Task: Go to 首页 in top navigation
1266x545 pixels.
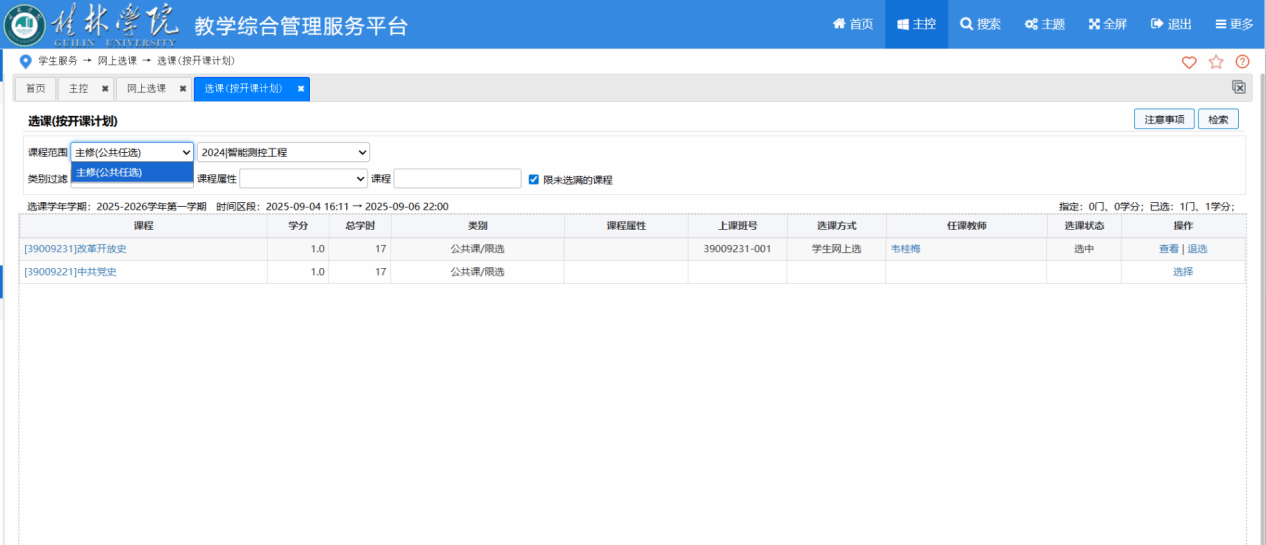Action: pos(852,24)
